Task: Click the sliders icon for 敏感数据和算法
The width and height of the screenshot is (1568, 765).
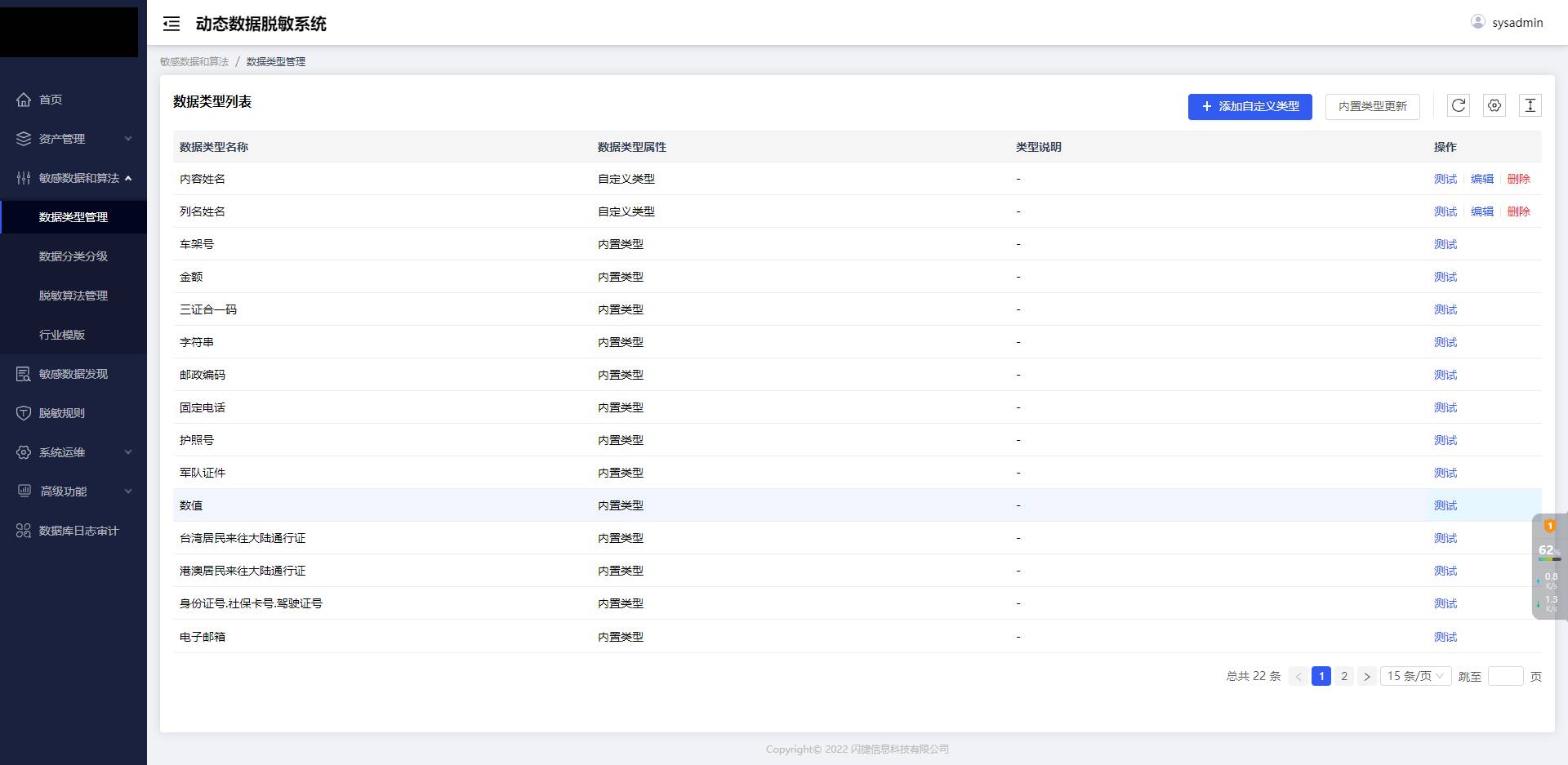Action: tap(24, 178)
